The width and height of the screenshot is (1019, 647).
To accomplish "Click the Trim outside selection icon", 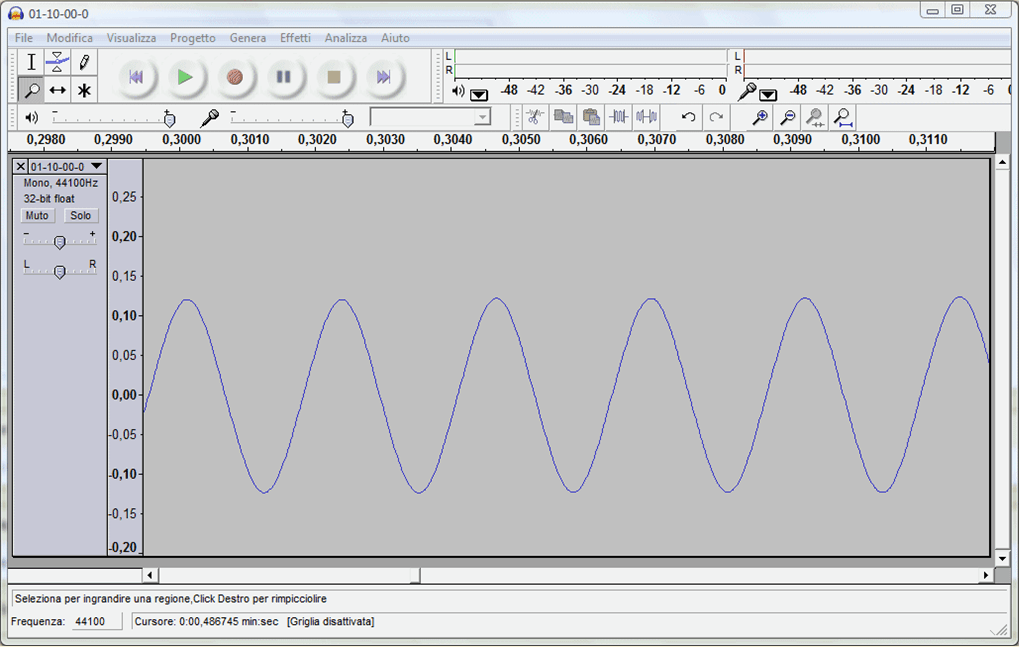I will (619, 117).
